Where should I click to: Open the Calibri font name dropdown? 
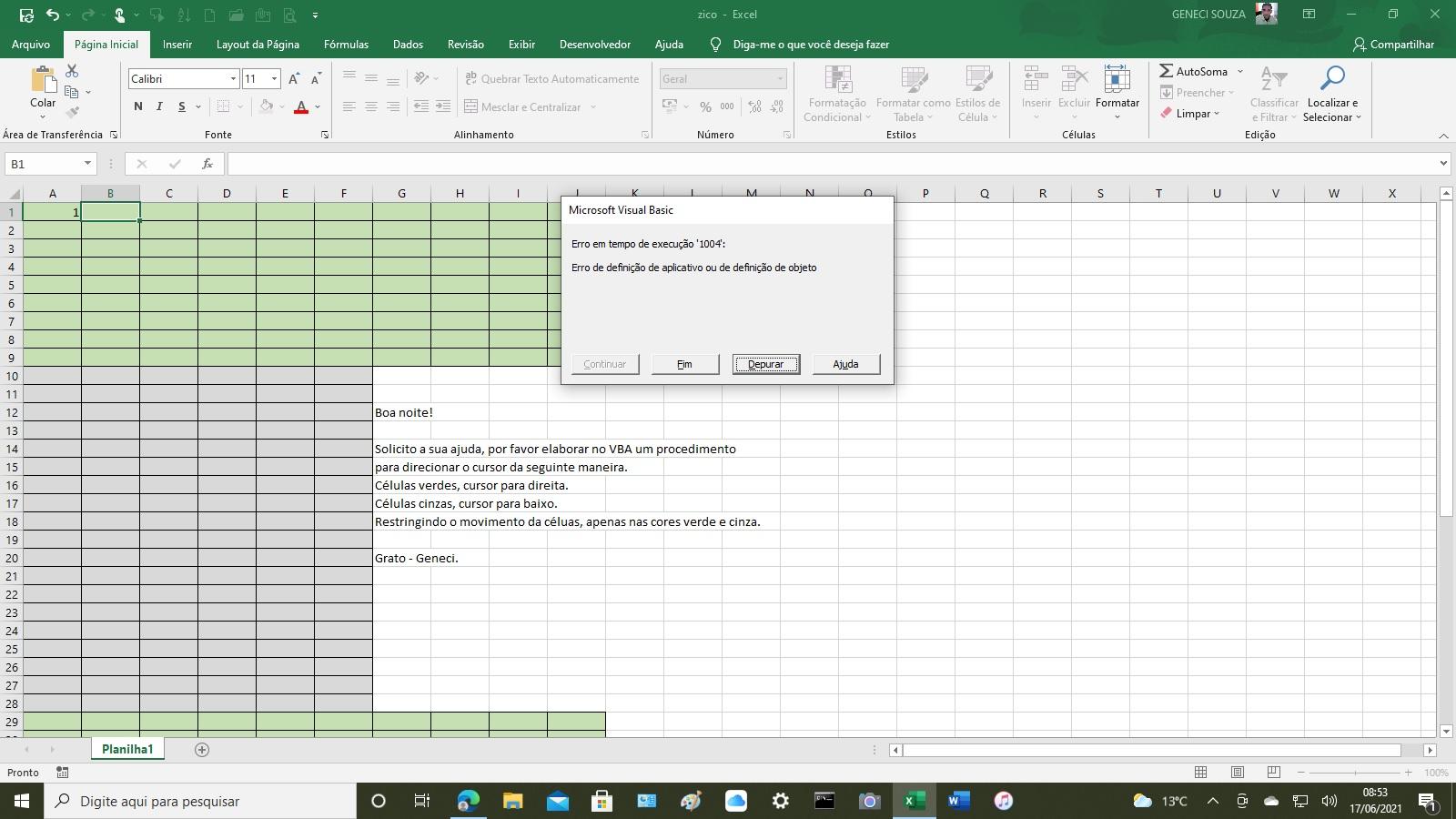(233, 79)
